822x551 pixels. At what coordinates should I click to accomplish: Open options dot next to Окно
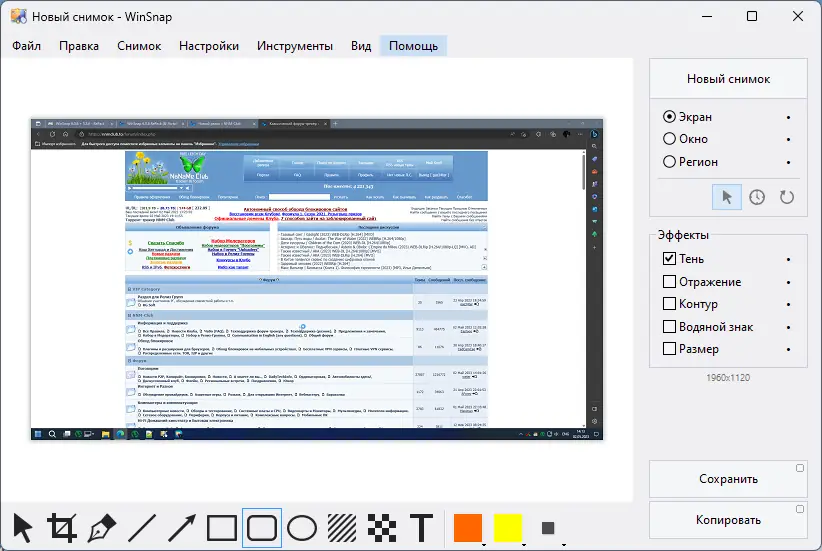tap(788, 139)
